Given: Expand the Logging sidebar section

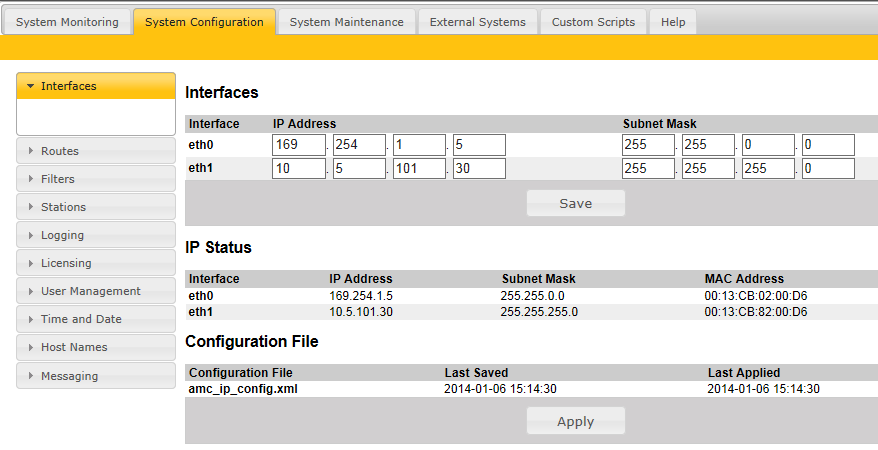Looking at the screenshot, I should point(96,235).
